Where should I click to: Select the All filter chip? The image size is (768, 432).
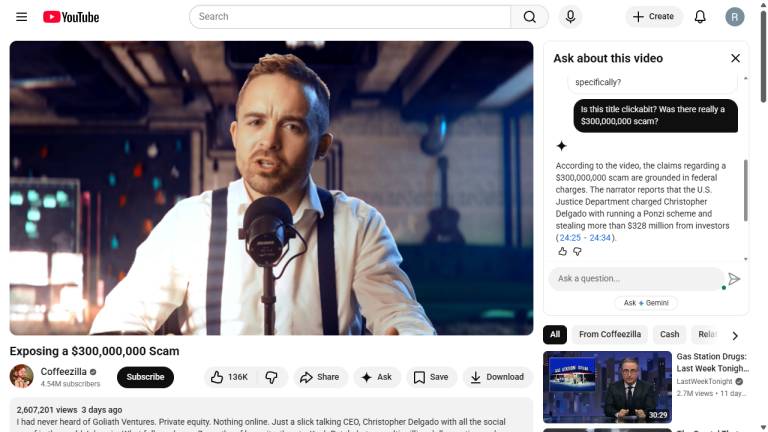coord(554,335)
